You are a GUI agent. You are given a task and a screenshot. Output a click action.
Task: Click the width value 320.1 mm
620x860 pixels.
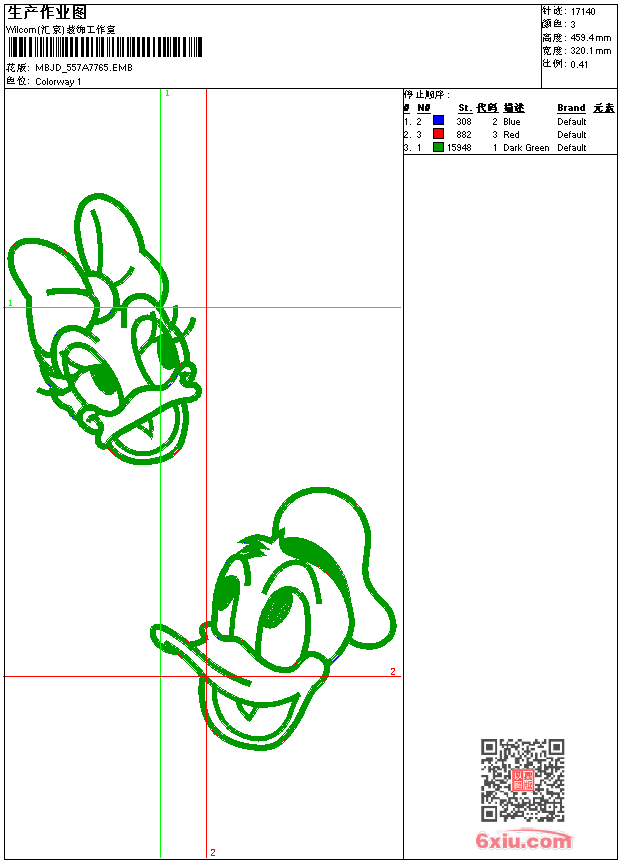click(x=590, y=51)
